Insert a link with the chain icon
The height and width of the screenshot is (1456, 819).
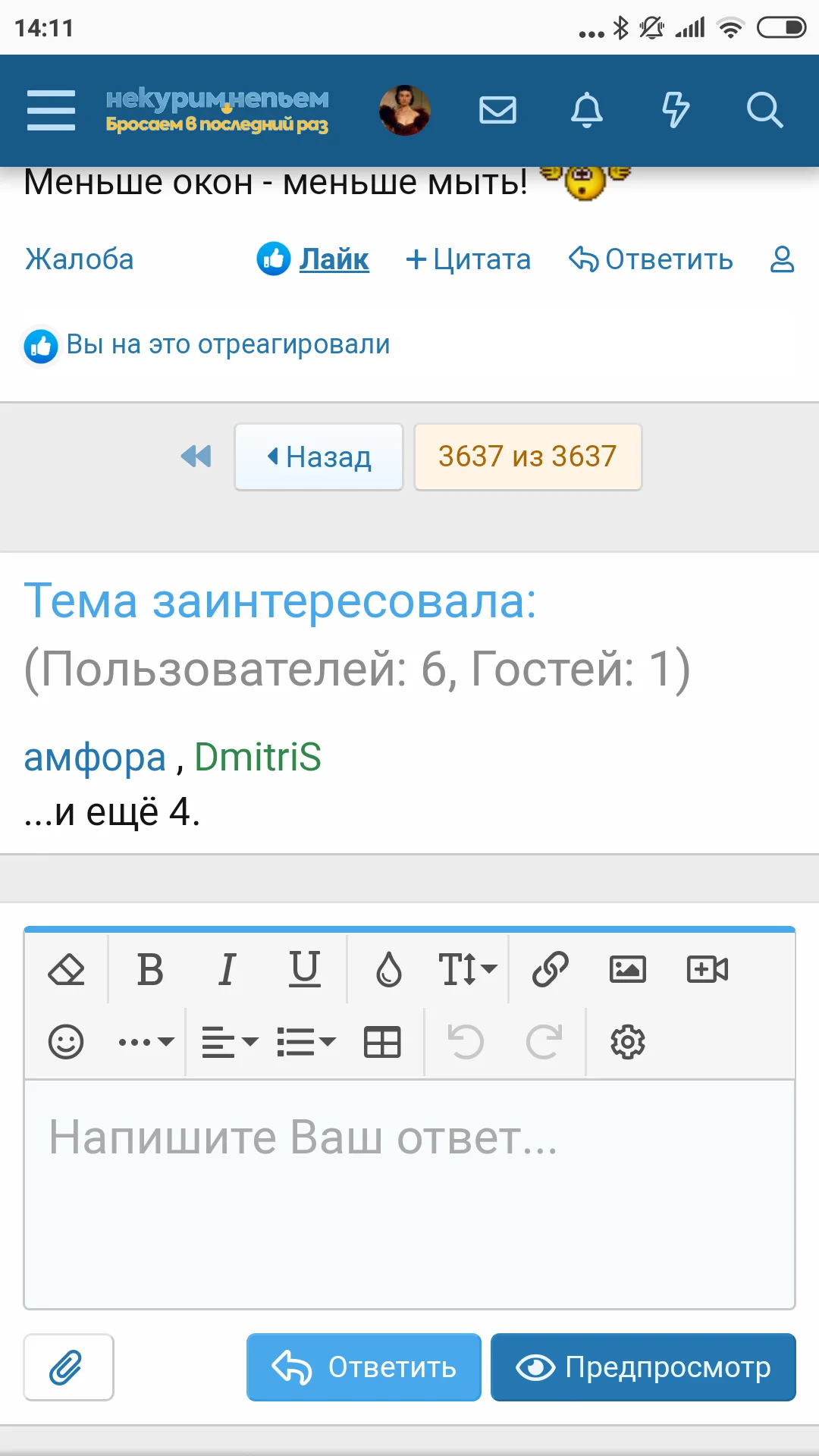pyautogui.click(x=550, y=969)
